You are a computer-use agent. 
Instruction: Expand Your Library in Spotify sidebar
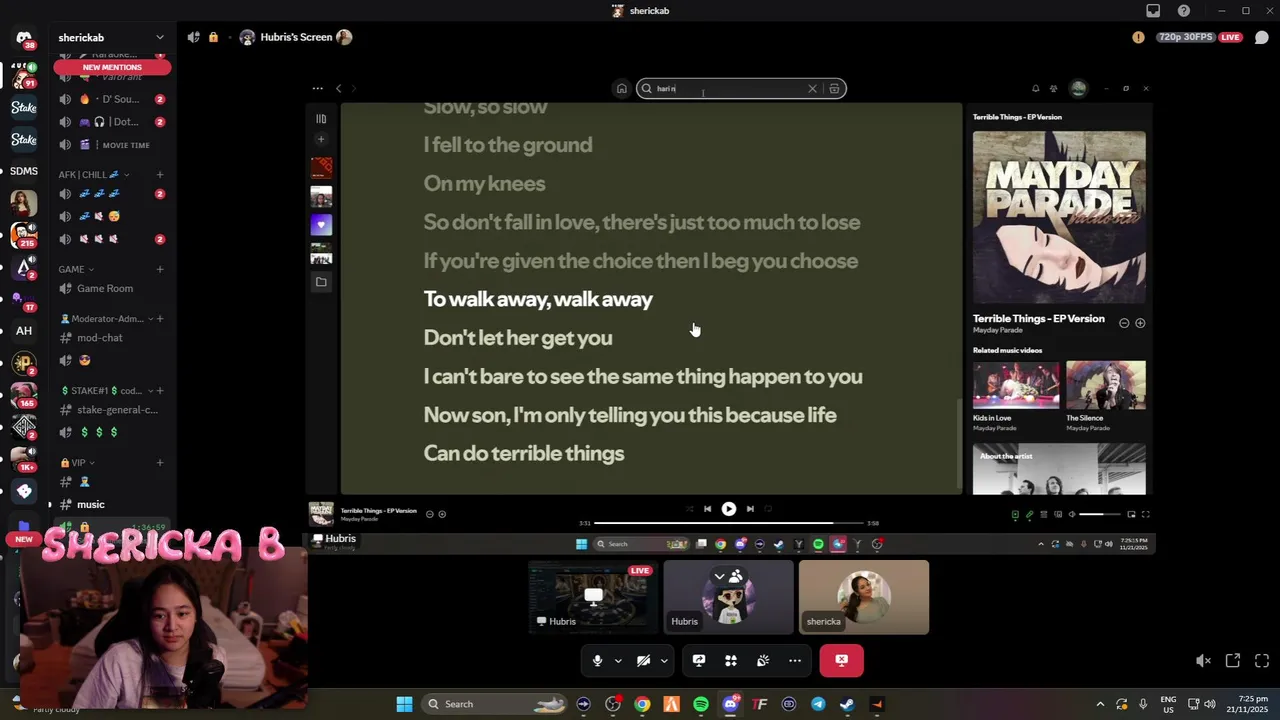point(321,118)
